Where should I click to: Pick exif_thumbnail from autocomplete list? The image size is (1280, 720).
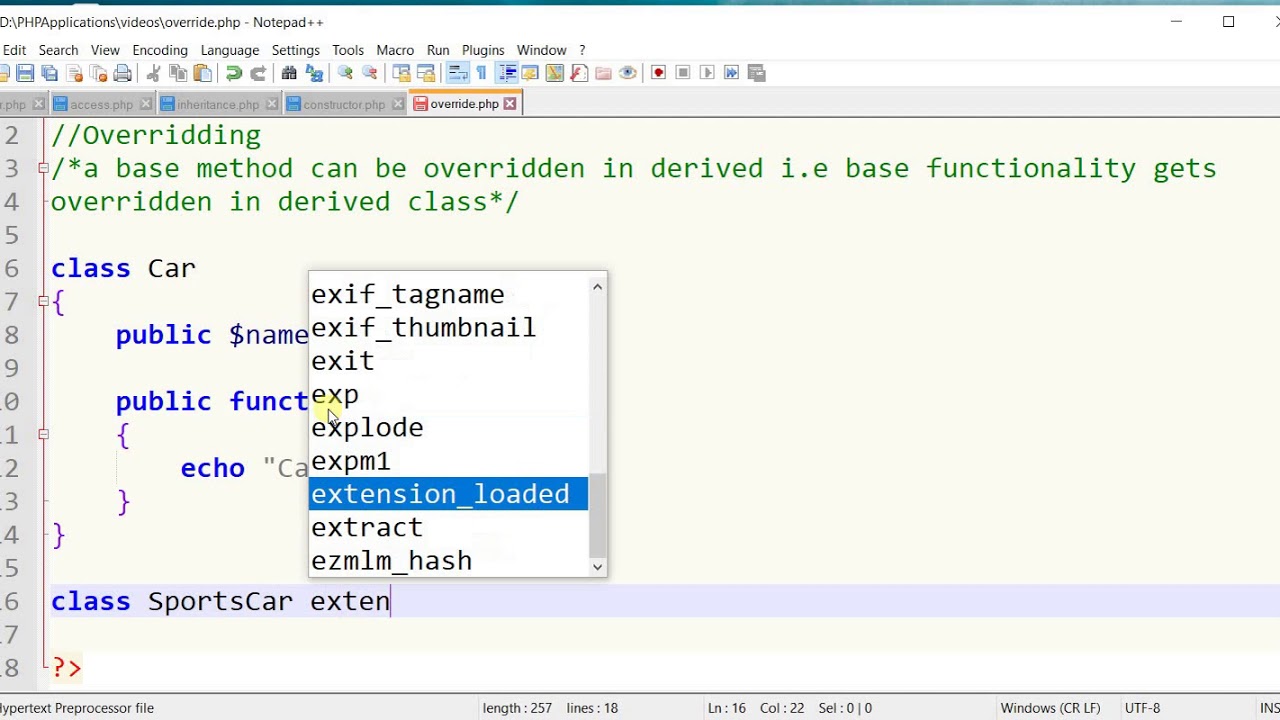[448, 328]
